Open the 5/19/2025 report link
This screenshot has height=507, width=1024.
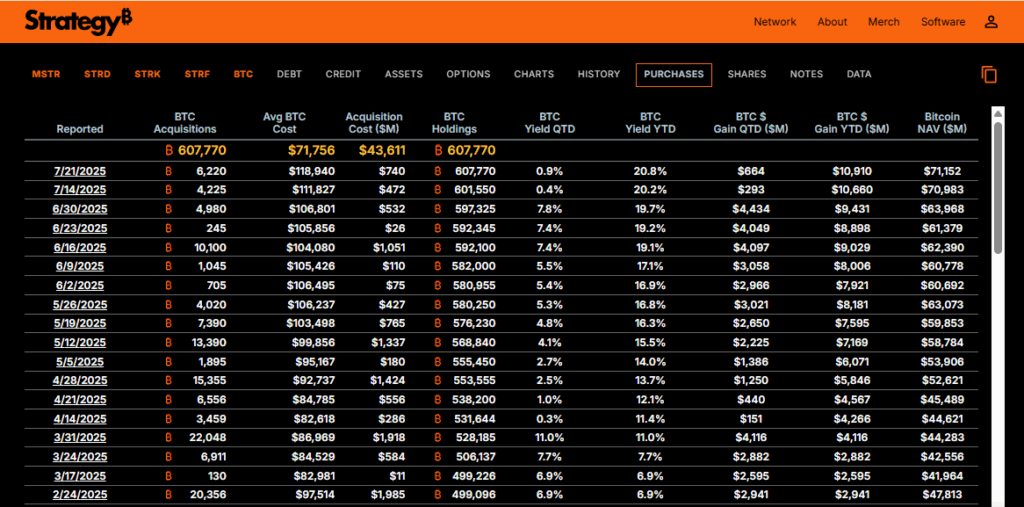(x=80, y=324)
